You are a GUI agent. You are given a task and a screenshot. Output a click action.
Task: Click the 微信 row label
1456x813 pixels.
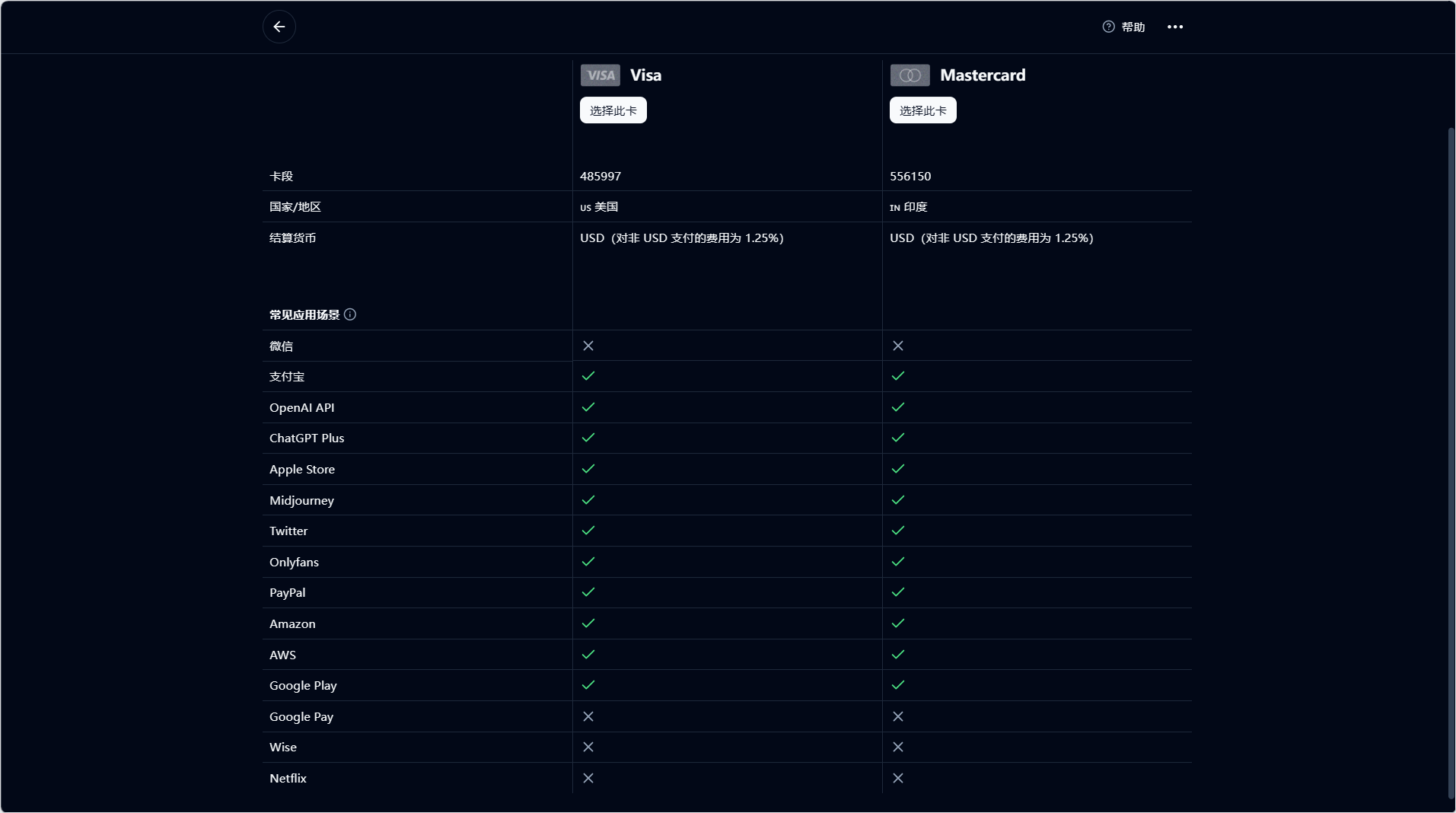(x=282, y=346)
